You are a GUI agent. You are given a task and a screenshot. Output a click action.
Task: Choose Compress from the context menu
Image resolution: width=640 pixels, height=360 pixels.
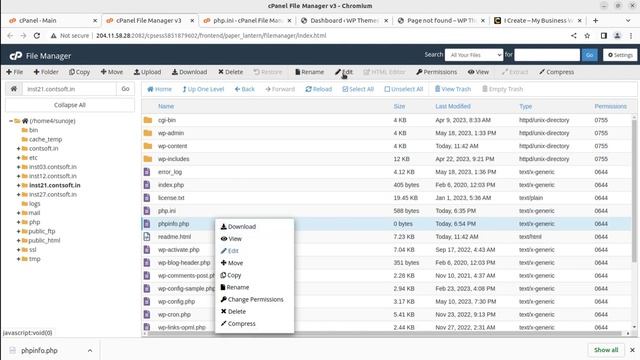pos(238,324)
